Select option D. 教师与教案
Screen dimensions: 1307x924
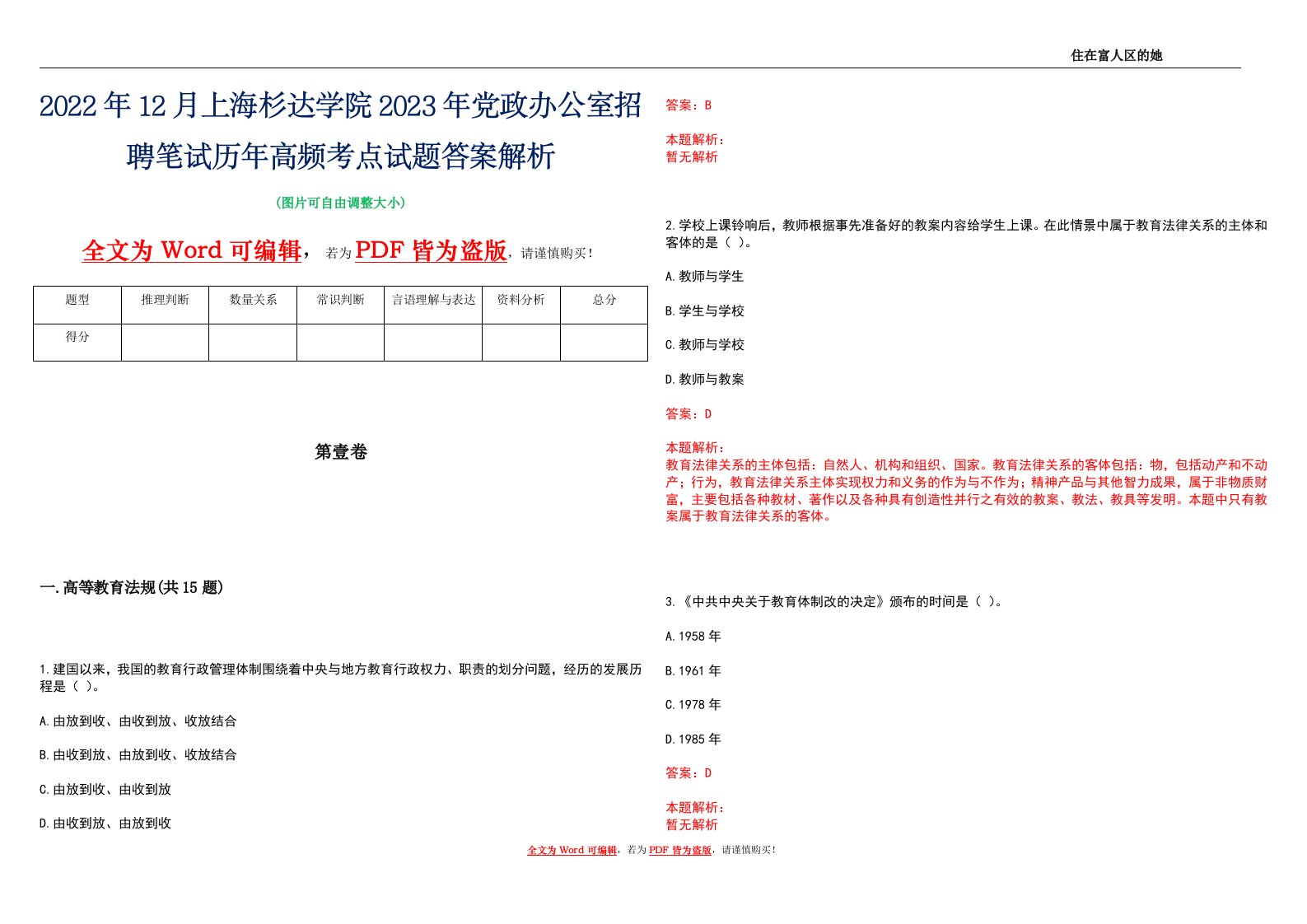tap(705, 380)
